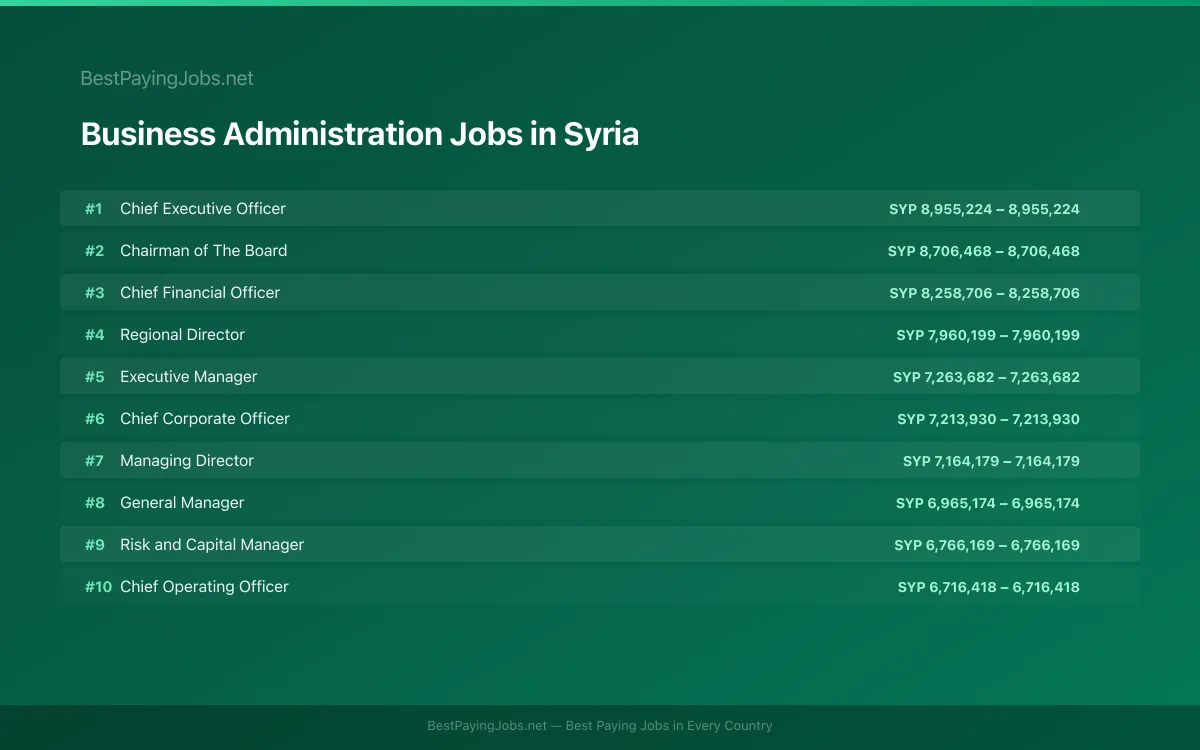Select the Regional Director job title
Viewport: 1200px width, 750px height.
182,334
